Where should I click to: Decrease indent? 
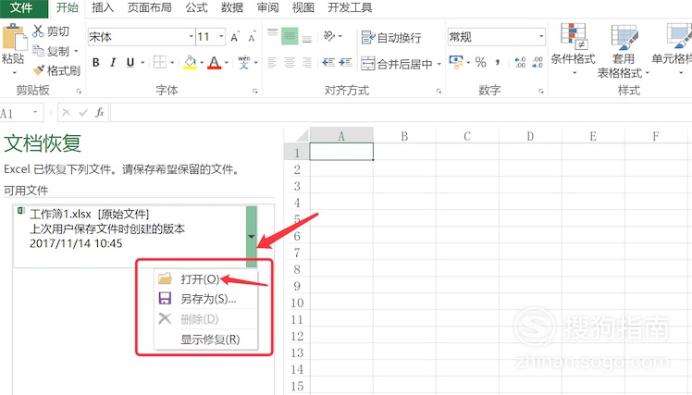click(x=328, y=63)
